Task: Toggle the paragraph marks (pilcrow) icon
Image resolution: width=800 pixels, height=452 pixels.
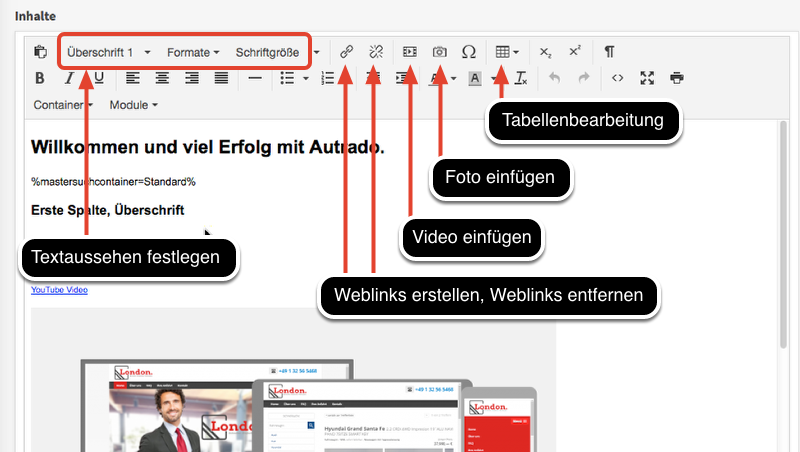Action: pyautogui.click(x=609, y=52)
